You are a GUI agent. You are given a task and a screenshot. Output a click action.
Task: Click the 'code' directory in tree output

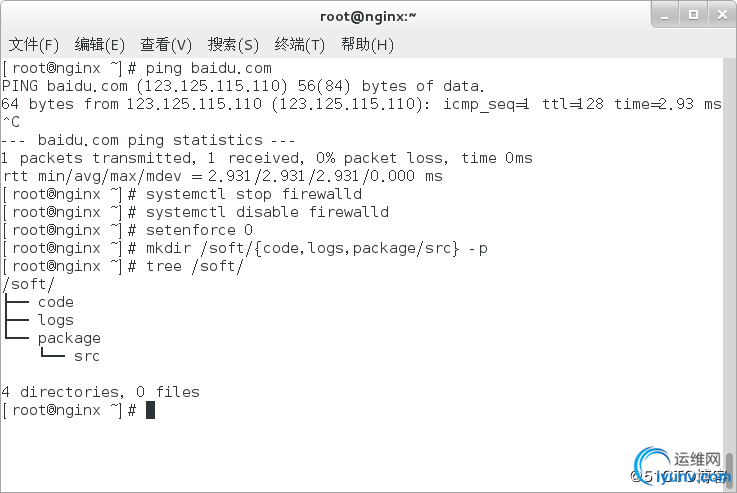coord(56,302)
